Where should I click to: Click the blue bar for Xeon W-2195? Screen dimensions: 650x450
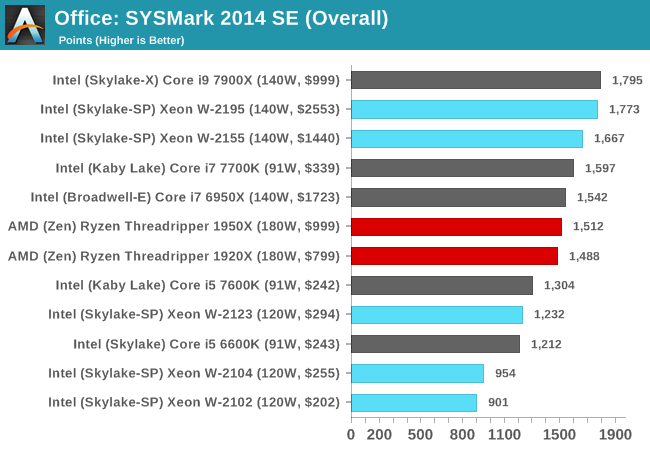[475, 109]
